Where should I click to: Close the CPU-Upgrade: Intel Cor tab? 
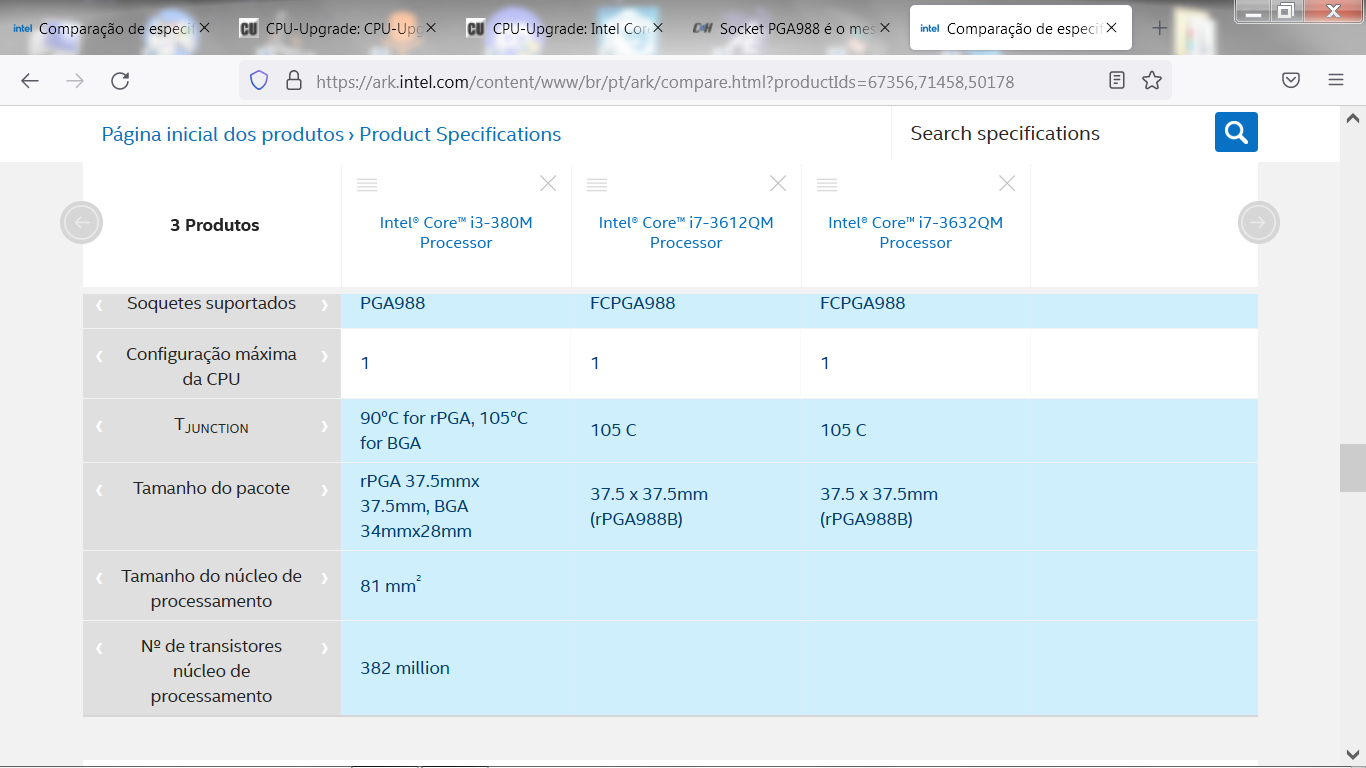[659, 28]
